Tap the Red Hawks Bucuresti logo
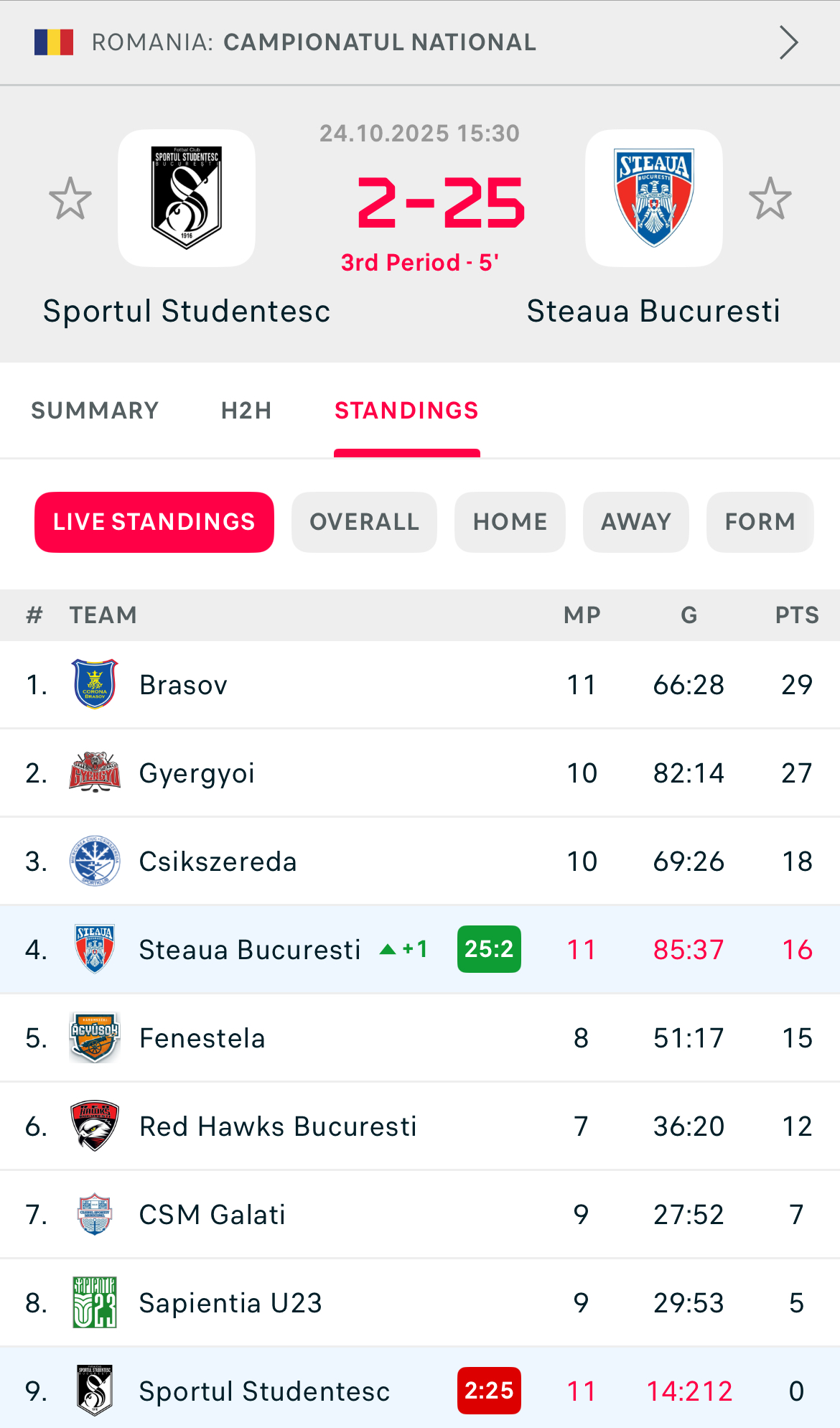Screen dimensions: 840x1428 pyautogui.click(x=95, y=1126)
